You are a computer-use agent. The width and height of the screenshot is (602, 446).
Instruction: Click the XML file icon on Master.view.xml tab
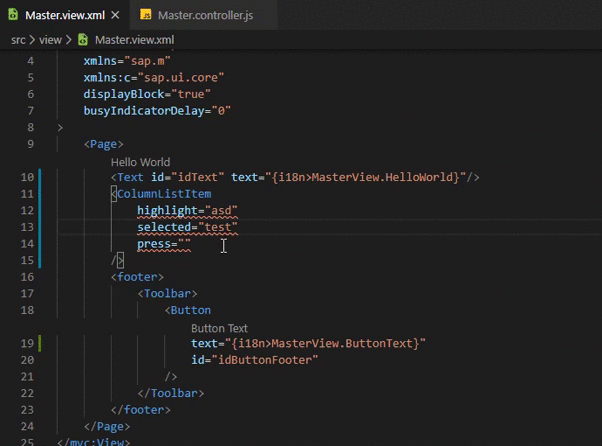pos(13,15)
